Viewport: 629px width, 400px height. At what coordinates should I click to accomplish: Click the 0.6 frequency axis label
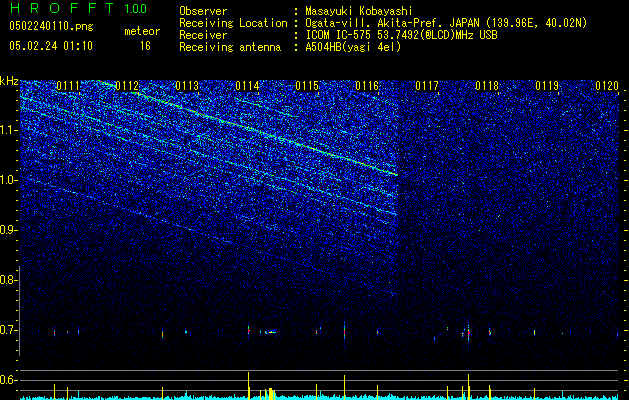7,380
